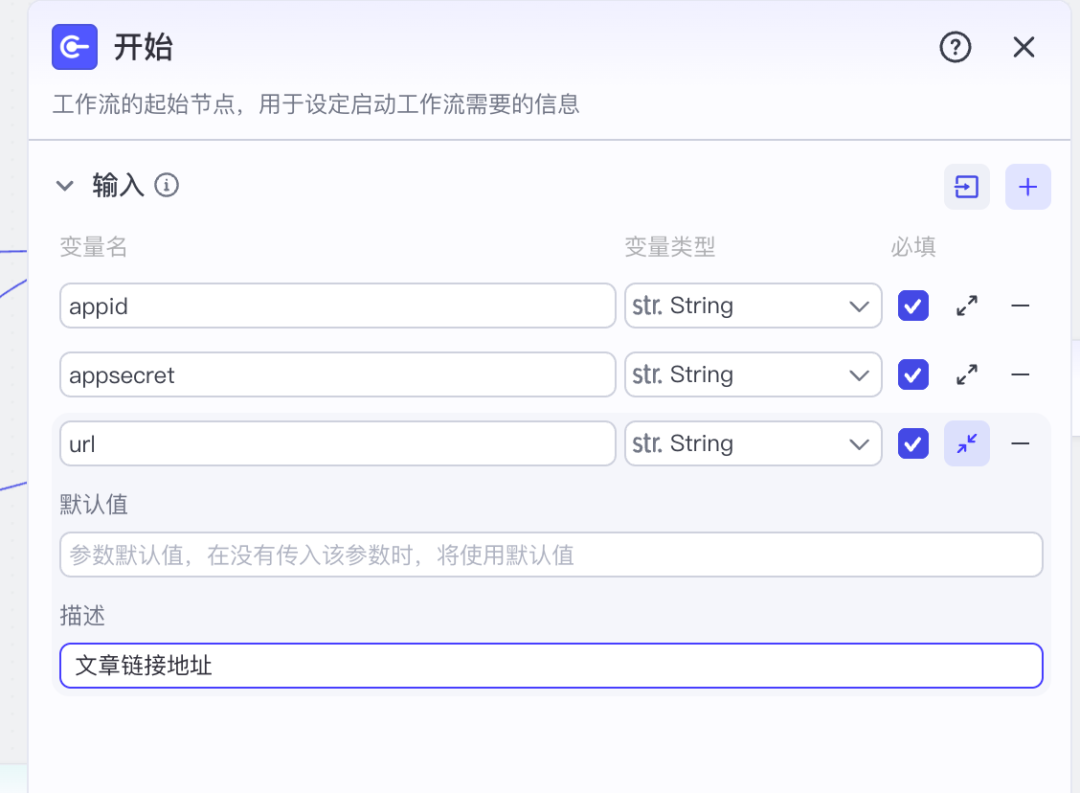Open appsecret String type dropdown

click(753, 375)
